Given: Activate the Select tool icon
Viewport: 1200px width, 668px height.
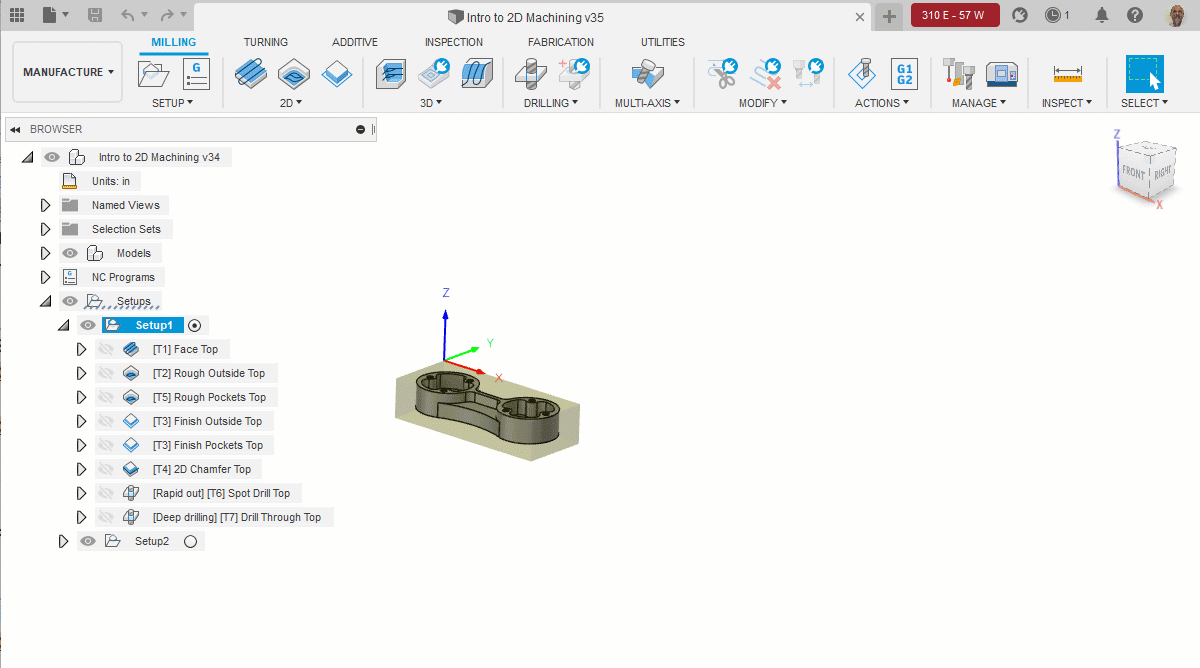Looking at the screenshot, I should 1145,74.
